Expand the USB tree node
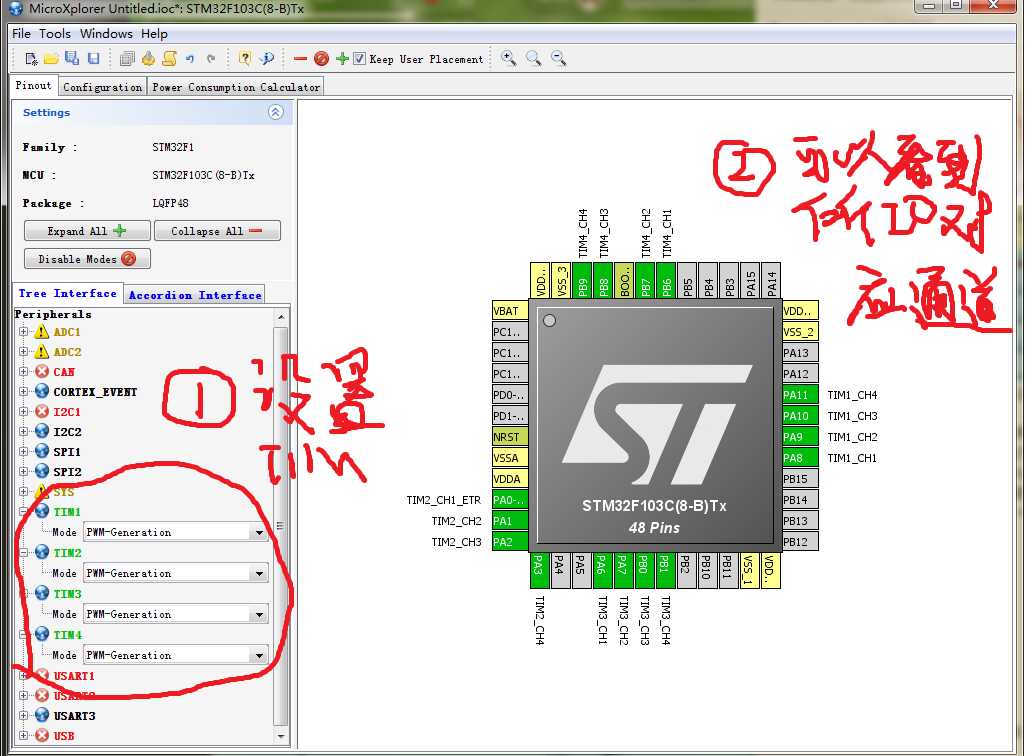This screenshot has width=1030, height=756. [24, 736]
